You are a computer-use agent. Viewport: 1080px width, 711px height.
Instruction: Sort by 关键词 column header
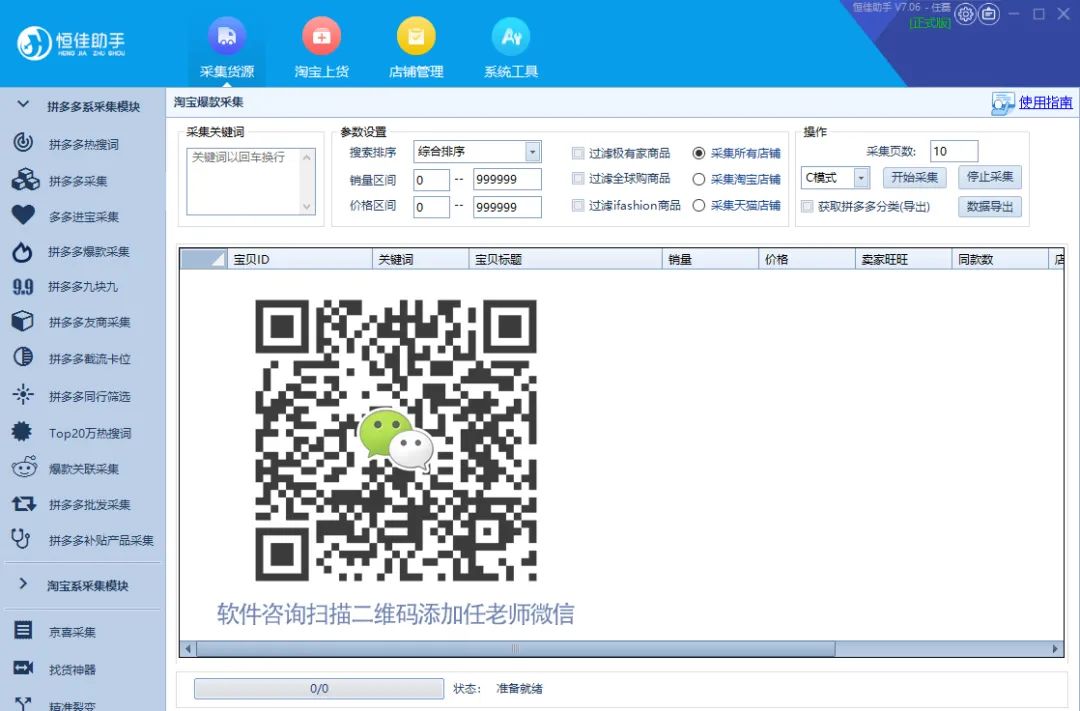[x=420, y=259]
